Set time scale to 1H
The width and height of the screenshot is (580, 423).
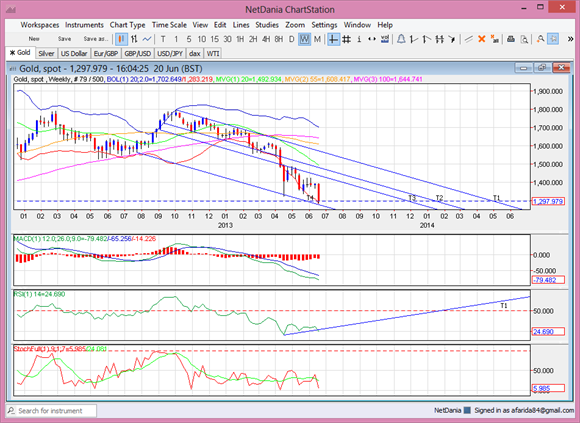pos(240,39)
